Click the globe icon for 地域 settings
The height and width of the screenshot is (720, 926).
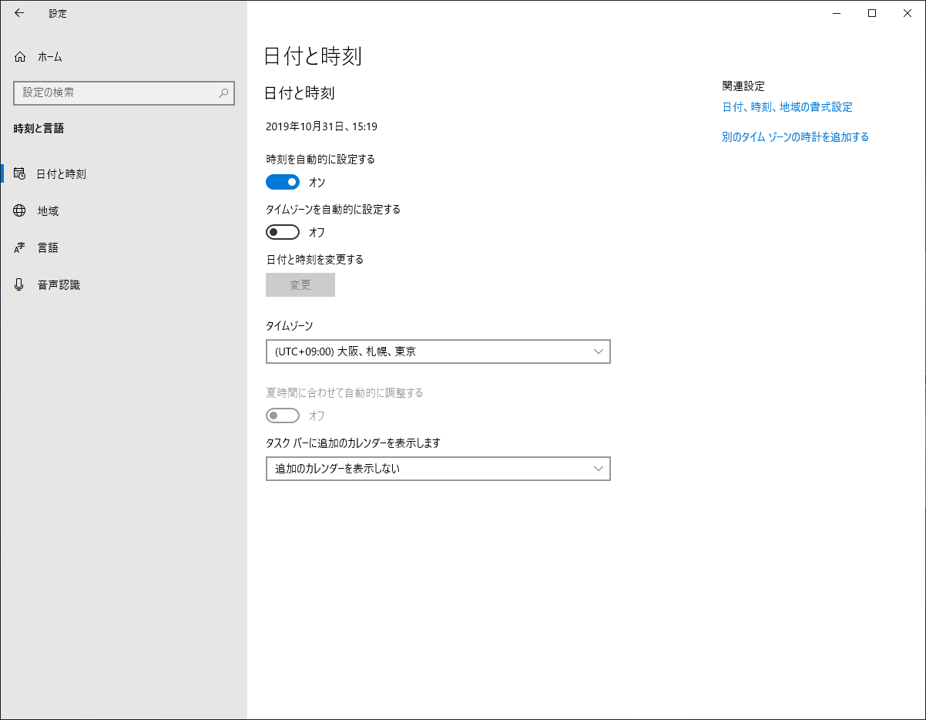point(22,211)
